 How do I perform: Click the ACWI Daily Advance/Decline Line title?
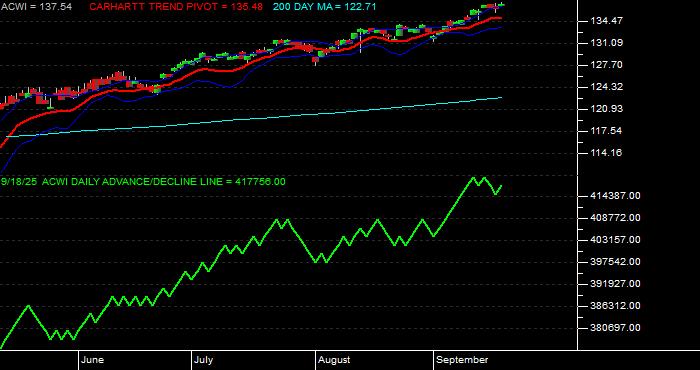(143, 182)
